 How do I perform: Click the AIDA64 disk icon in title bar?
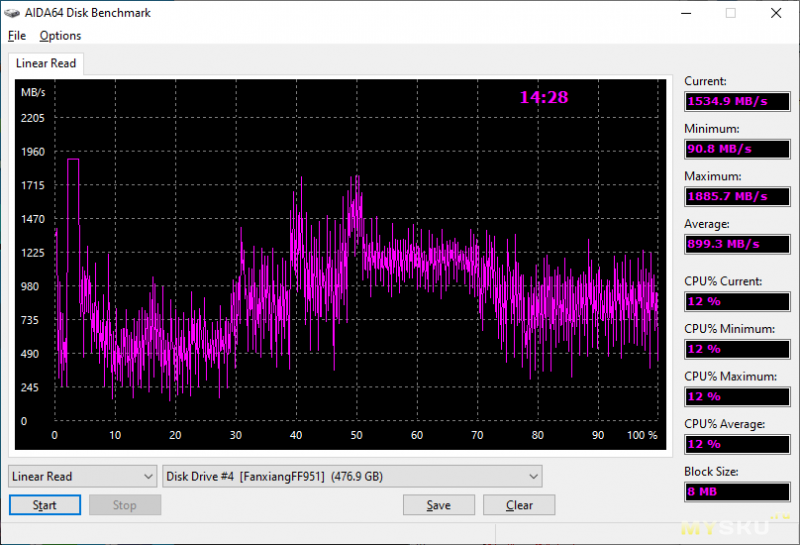(12, 13)
